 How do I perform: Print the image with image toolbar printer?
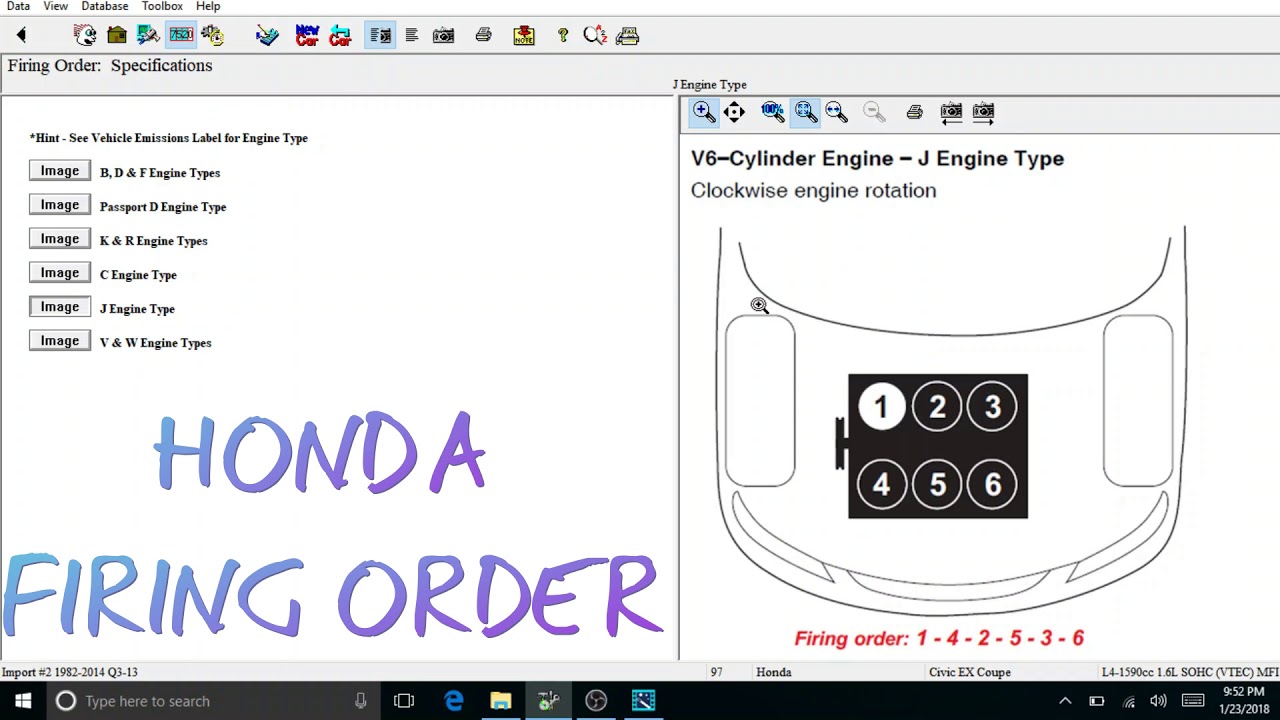point(914,112)
